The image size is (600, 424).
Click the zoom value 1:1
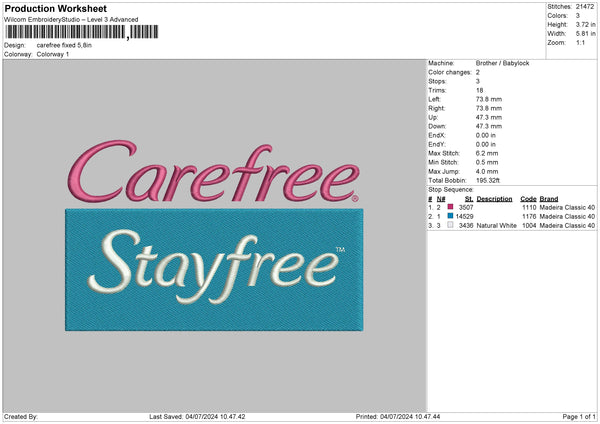(580, 42)
